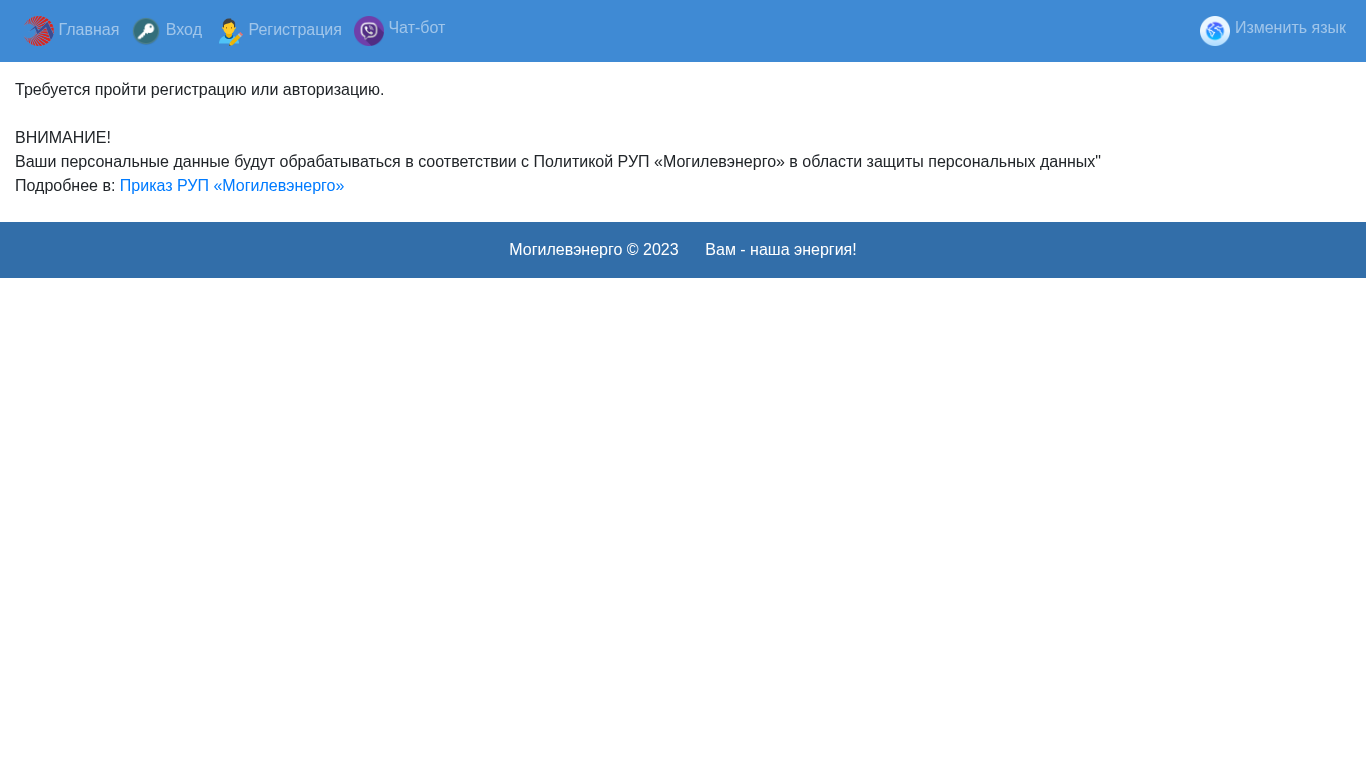Open the Вход login page
1366x768 pixels.
coord(184,30)
